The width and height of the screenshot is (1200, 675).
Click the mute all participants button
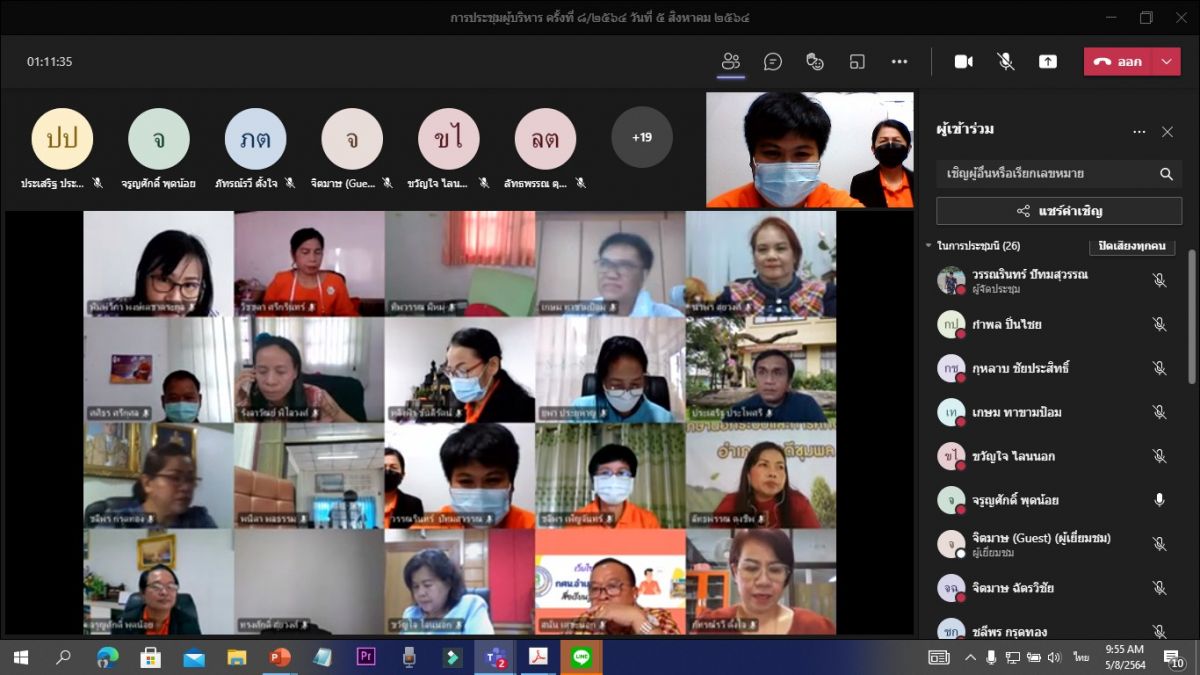pos(1132,246)
